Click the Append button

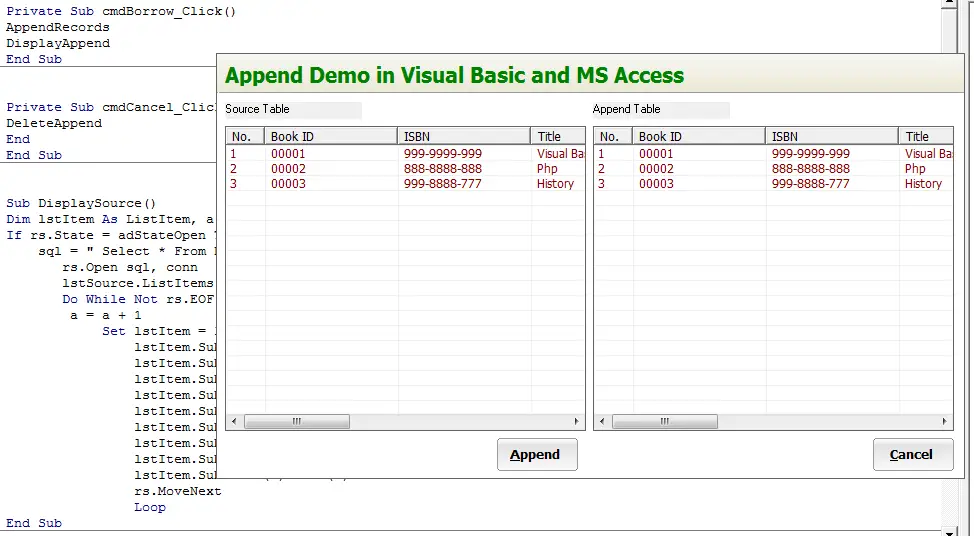537,455
